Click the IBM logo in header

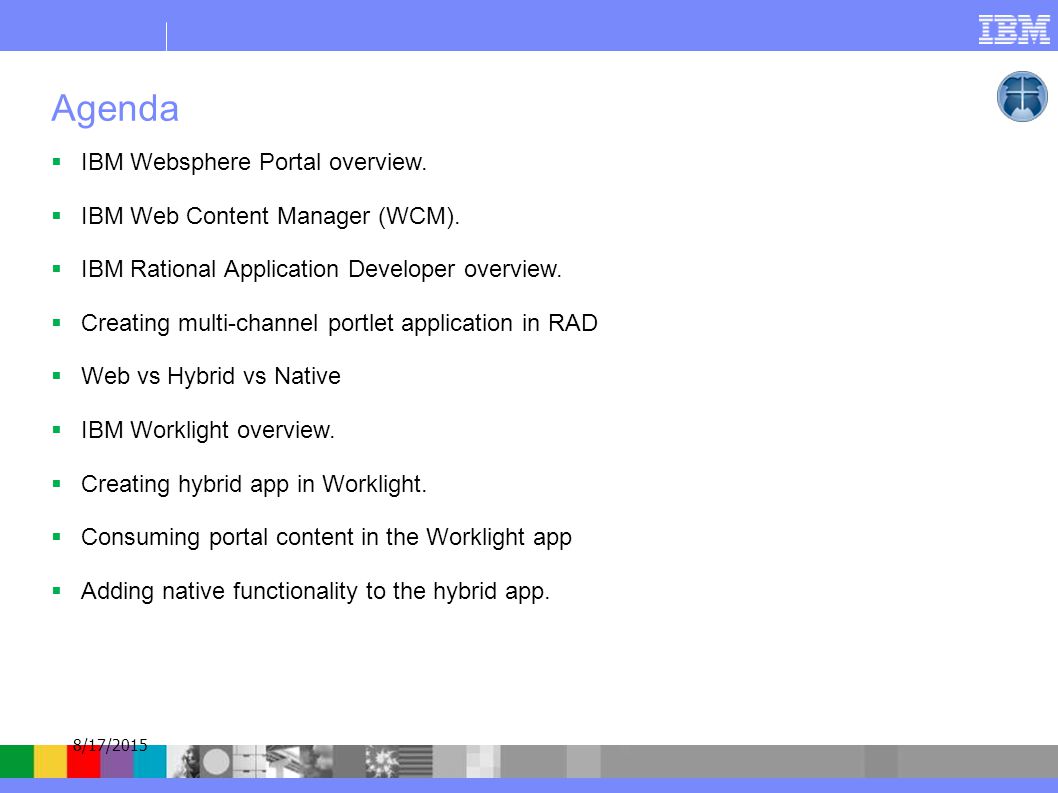tap(1014, 30)
